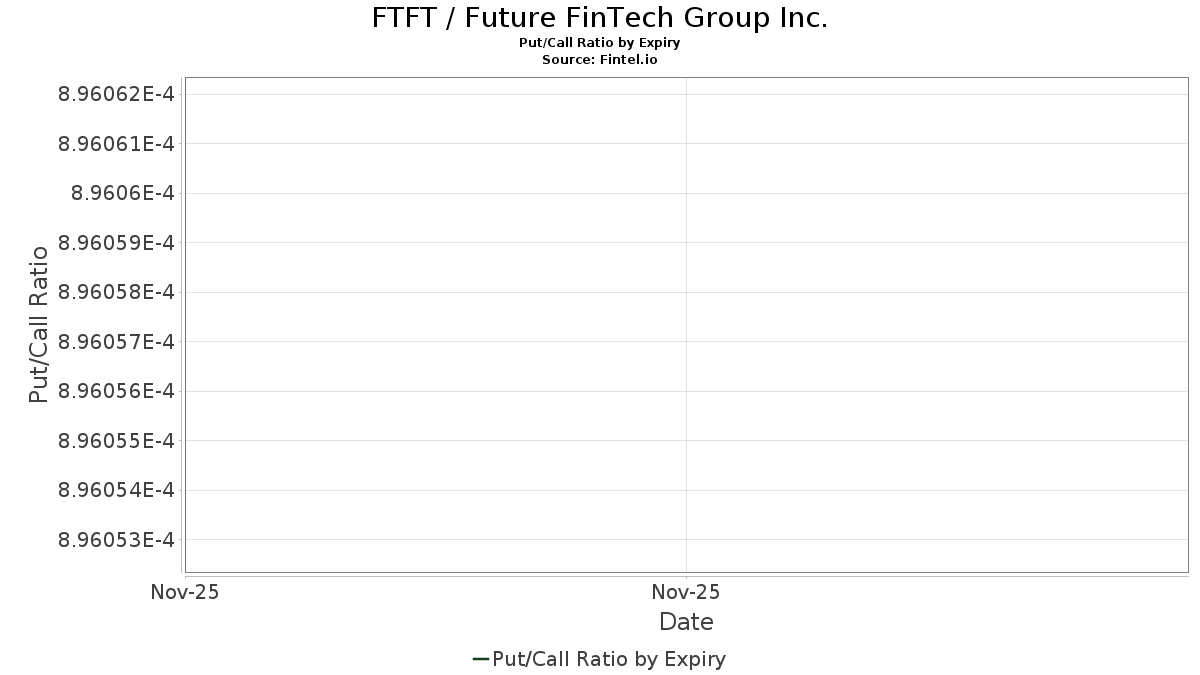1200x675 pixels.
Task: Click the 8.96054E-4 y-axis label
Action: click(117, 490)
